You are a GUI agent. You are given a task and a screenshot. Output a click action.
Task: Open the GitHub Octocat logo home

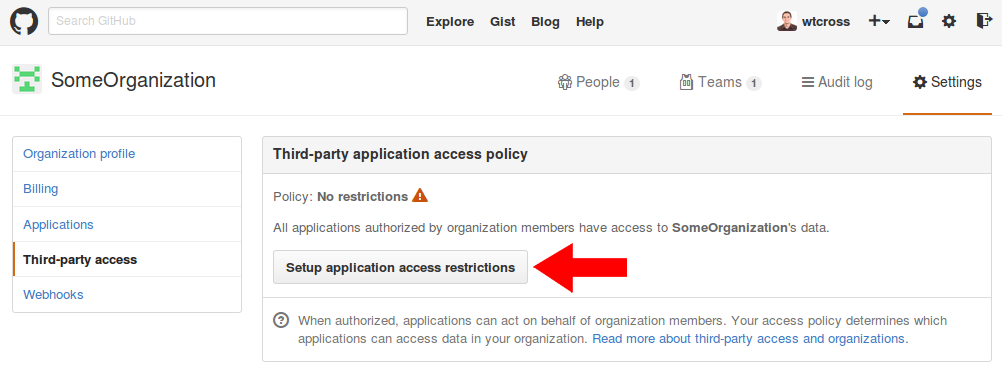pyautogui.click(x=24, y=21)
